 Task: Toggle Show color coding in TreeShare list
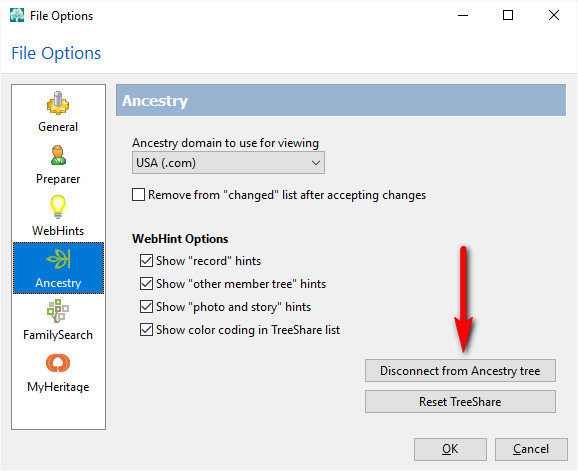coord(146,329)
